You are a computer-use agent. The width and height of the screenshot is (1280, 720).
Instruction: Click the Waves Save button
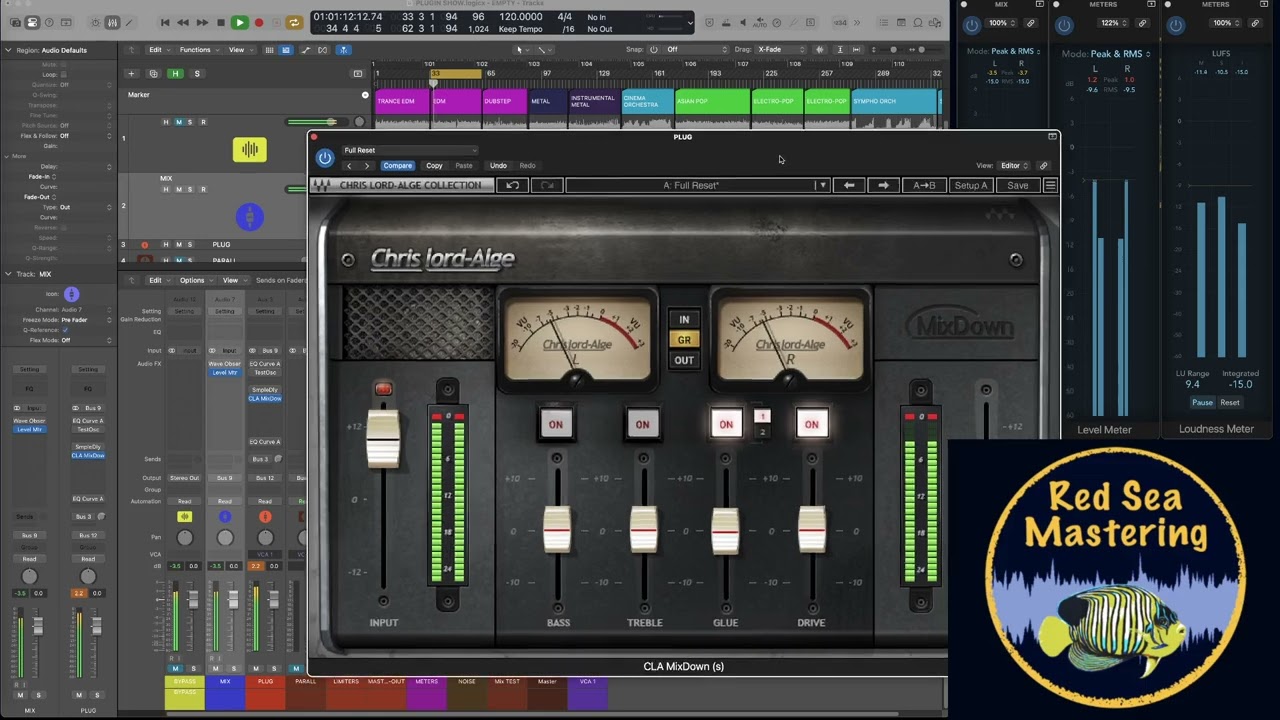(1017, 185)
